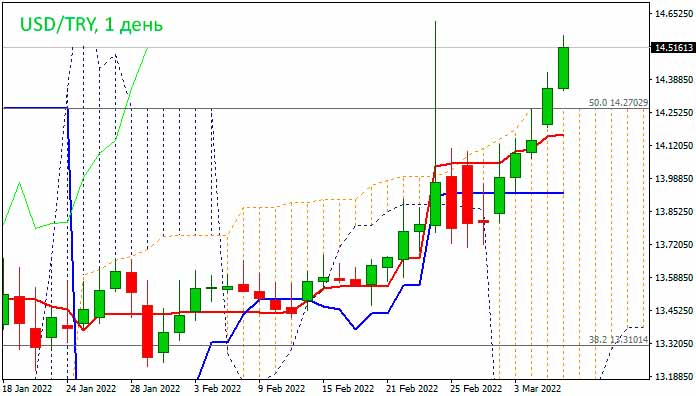
Task: Click the date label '15 Feb 2022'
Action: 348,389
